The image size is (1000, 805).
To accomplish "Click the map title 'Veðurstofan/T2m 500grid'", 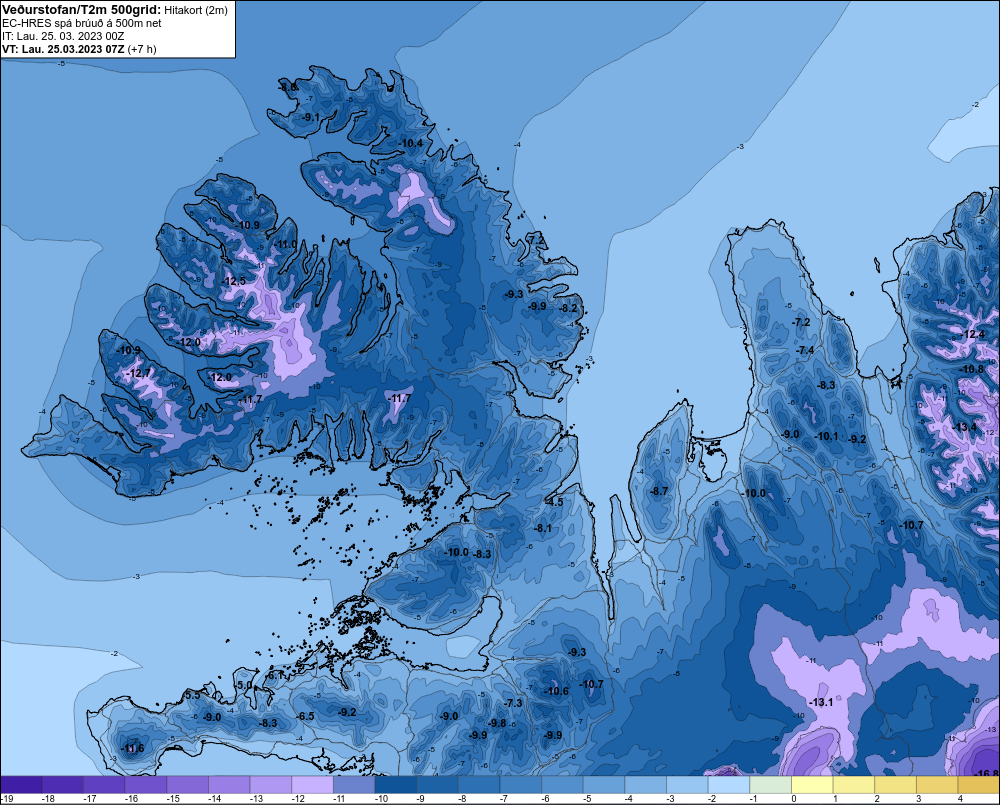I will tap(82, 9).
